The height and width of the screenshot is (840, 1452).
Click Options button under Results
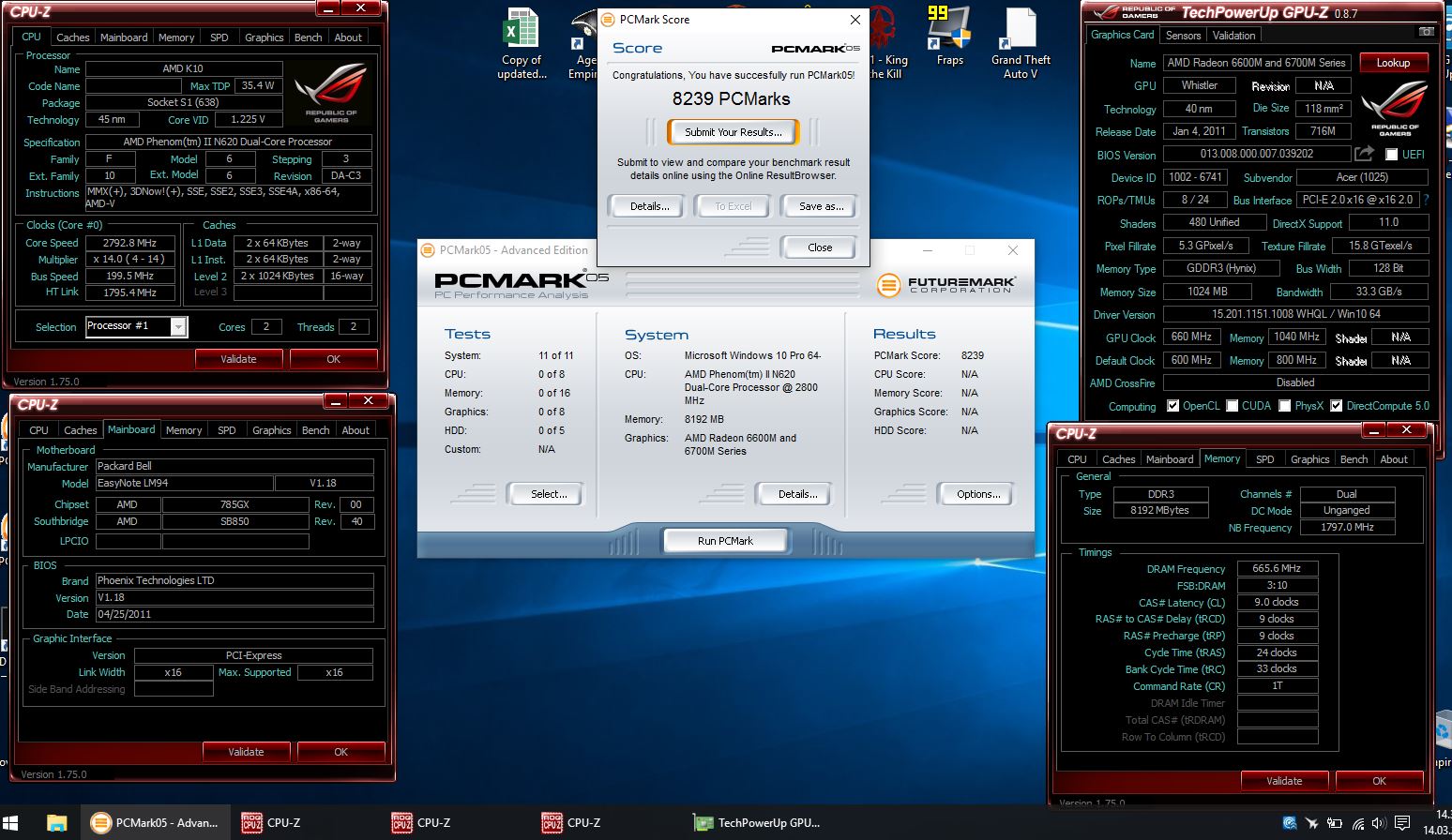977,494
